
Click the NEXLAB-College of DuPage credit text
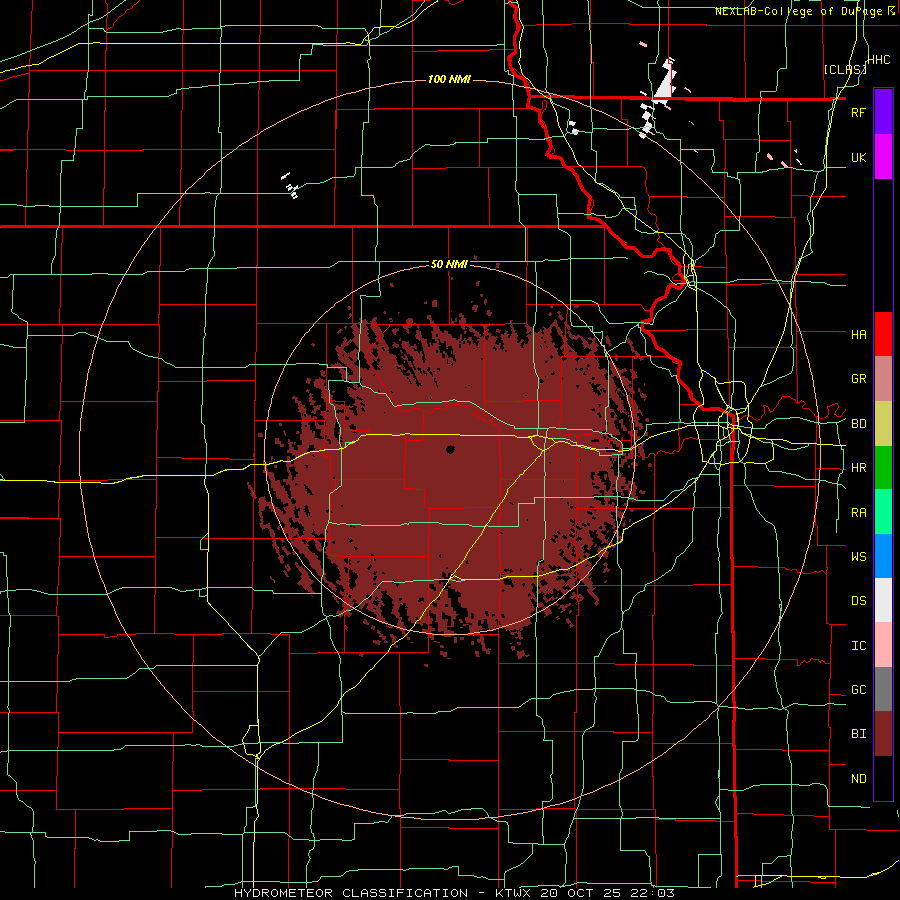pyautogui.click(x=805, y=11)
